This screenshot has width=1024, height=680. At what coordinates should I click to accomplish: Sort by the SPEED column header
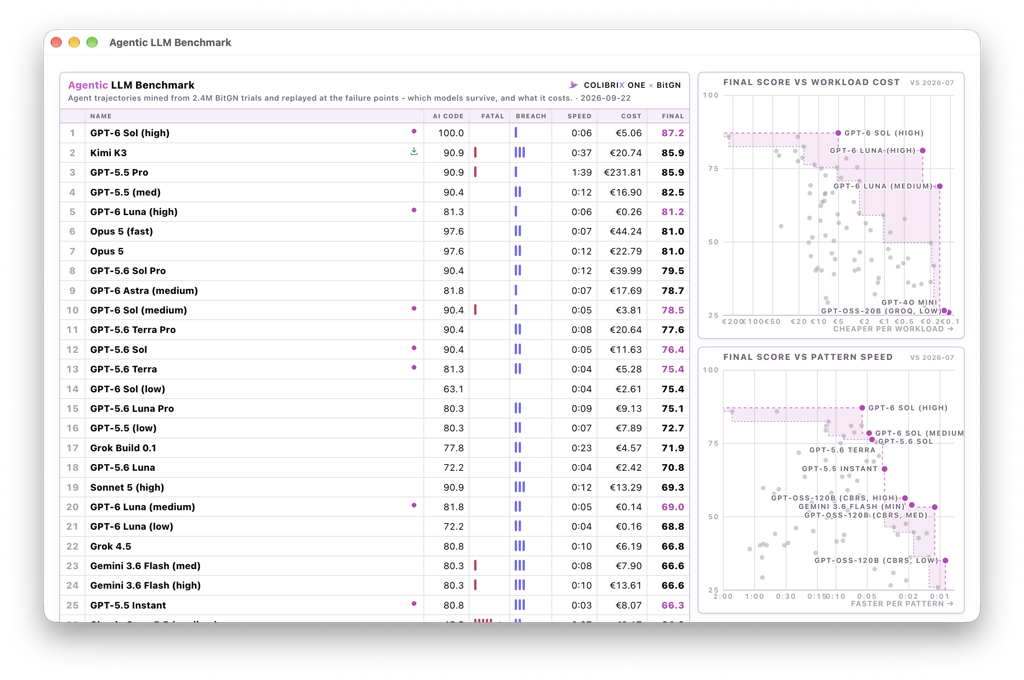click(x=579, y=116)
